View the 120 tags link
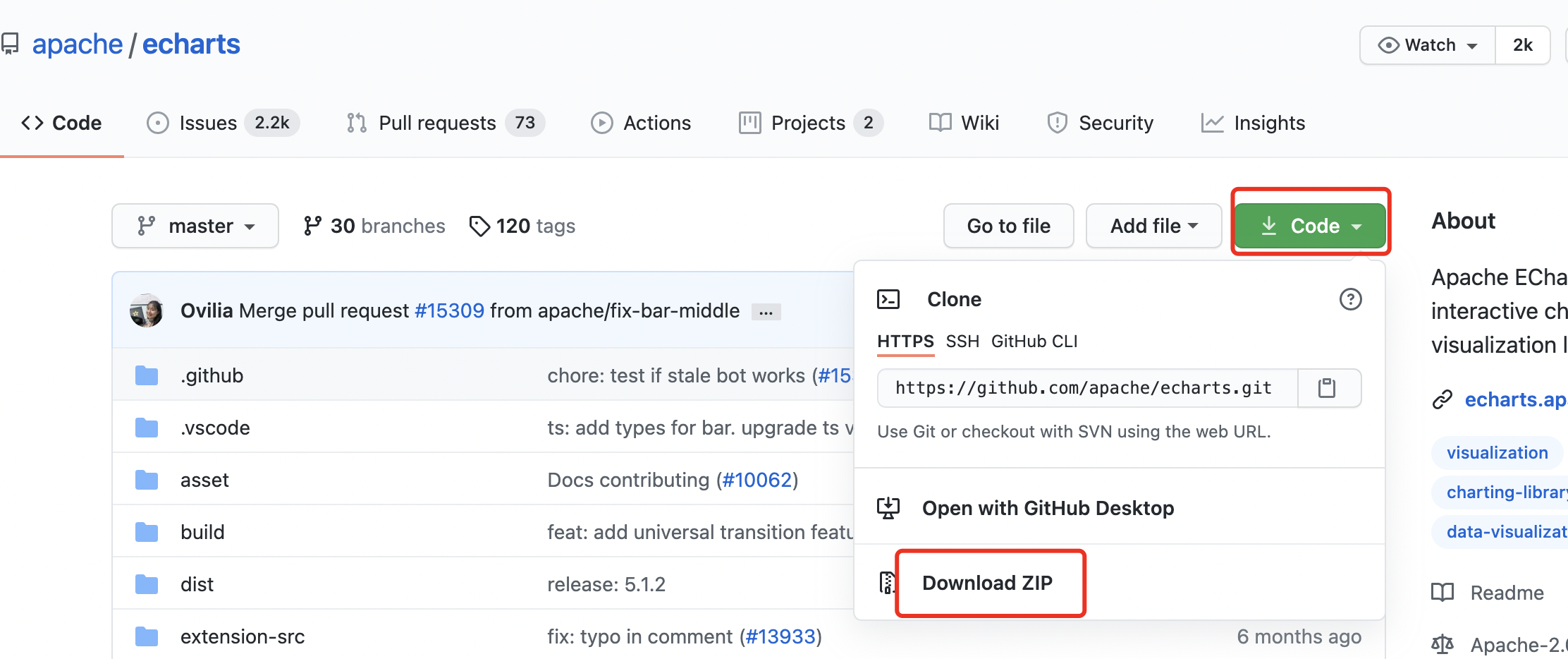The height and width of the screenshot is (659, 1568). 522,226
